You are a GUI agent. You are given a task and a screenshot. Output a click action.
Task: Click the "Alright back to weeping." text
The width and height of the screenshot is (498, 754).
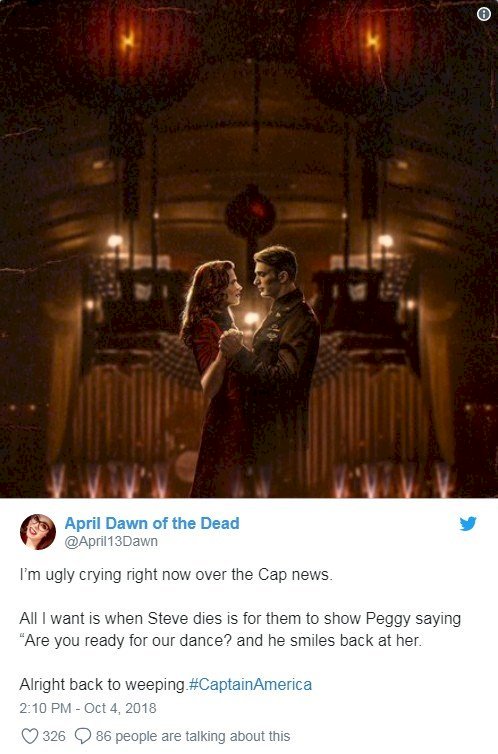[103, 684]
